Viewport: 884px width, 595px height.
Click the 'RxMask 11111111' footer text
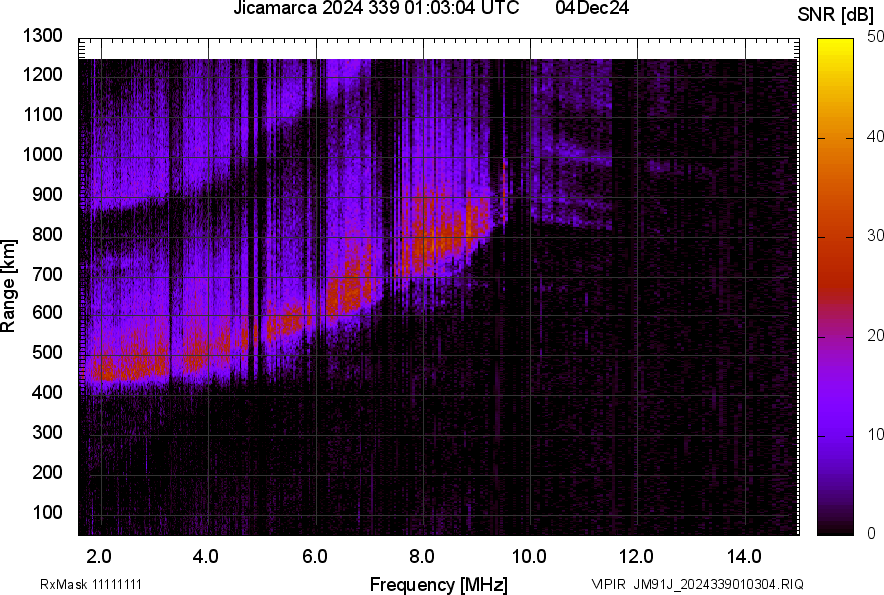[91, 584]
